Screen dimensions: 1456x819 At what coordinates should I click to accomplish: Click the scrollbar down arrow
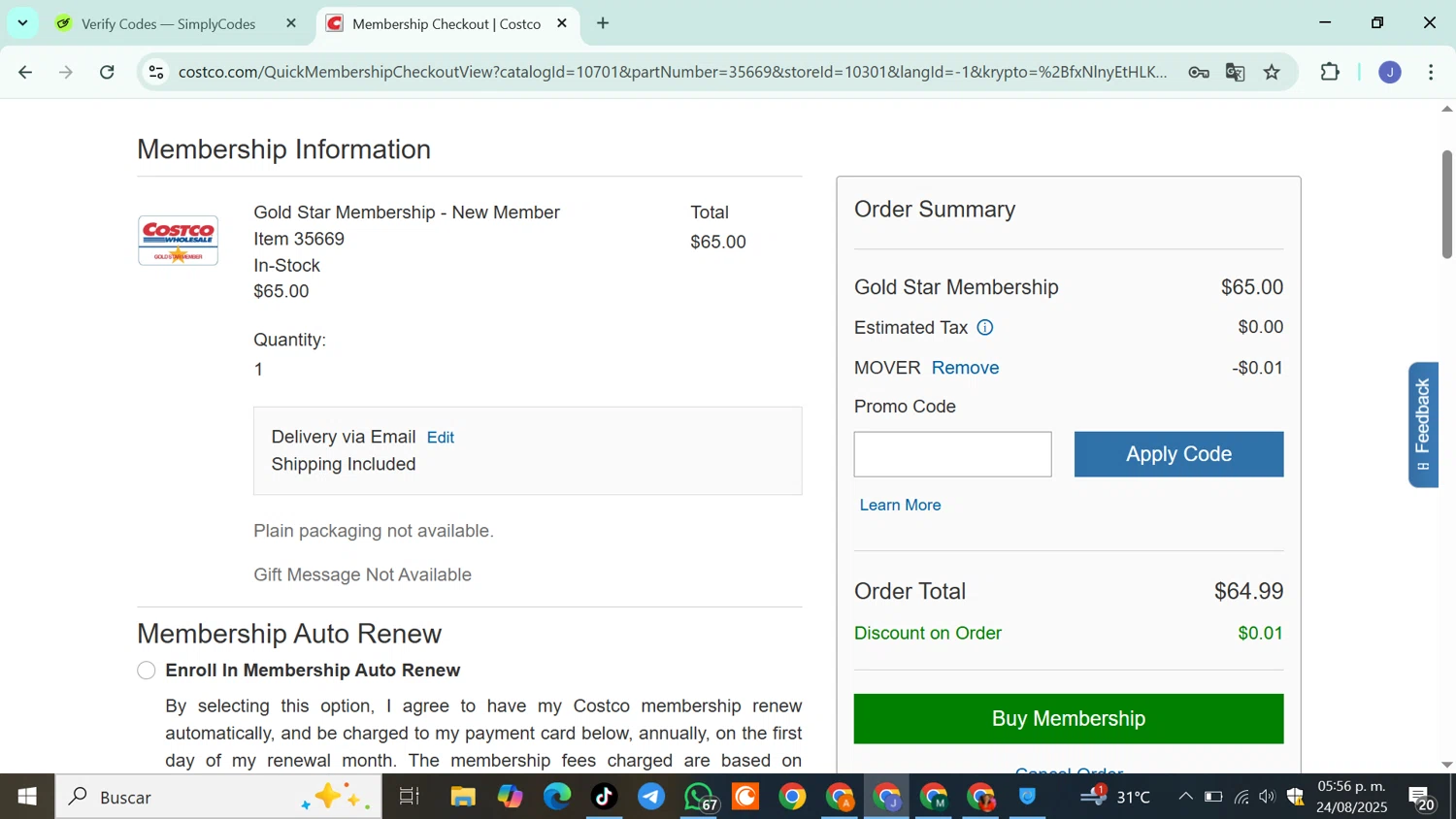[x=1446, y=765]
